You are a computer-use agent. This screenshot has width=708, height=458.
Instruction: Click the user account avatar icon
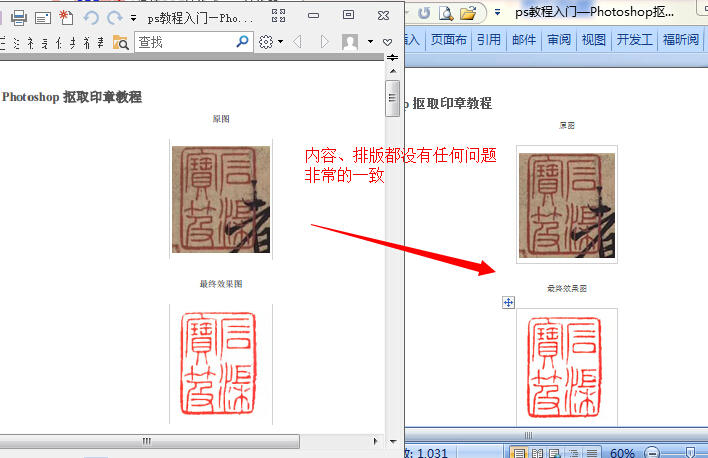[350, 42]
